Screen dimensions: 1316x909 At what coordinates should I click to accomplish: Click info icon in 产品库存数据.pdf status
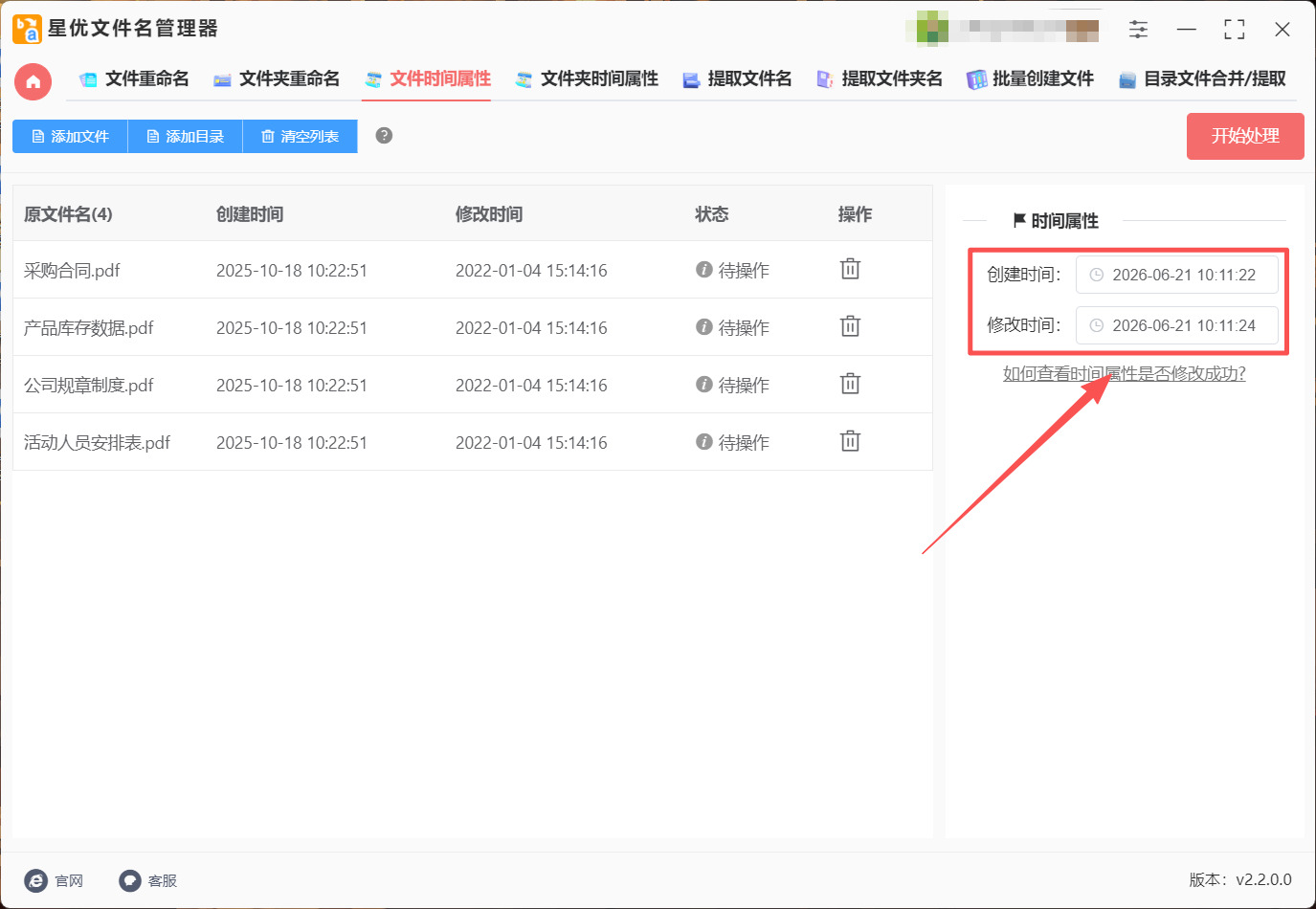click(x=704, y=327)
